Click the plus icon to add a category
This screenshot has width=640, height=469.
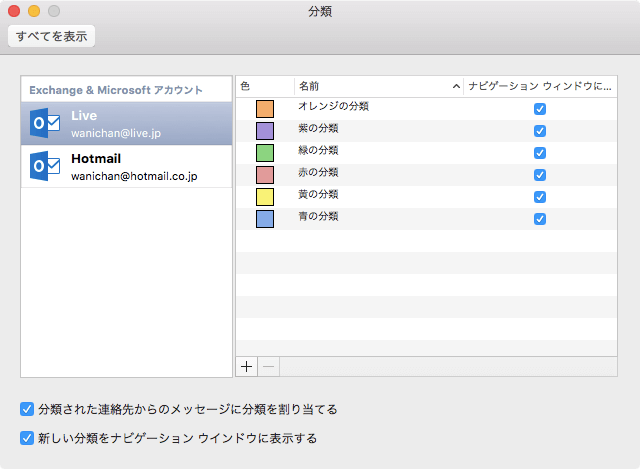(247, 366)
